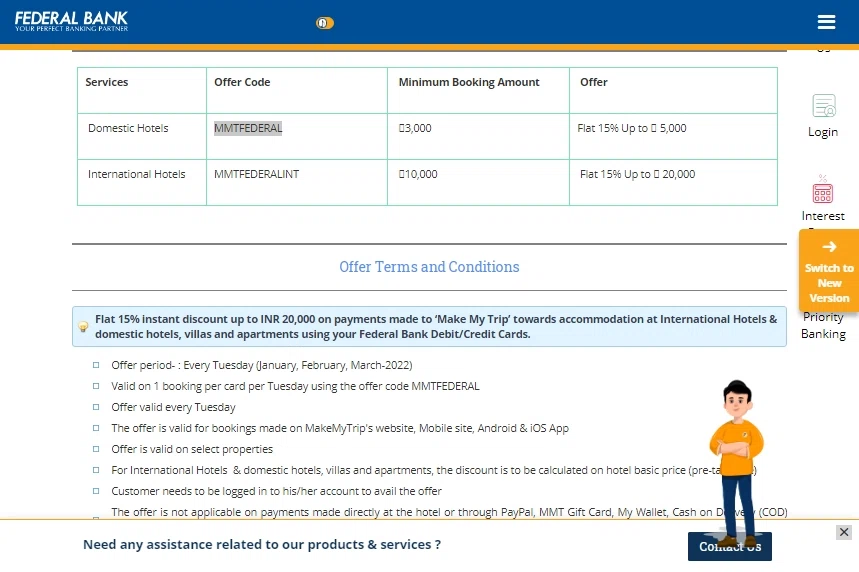Image resolution: width=859 pixels, height=572 pixels.
Task: Click 'Need any assistance' banner text
Action: [262, 545]
